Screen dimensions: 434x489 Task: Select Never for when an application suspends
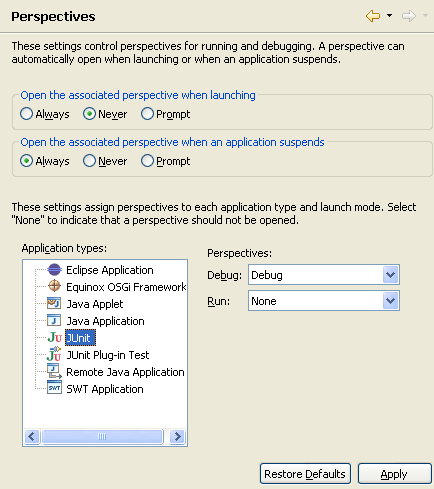(x=89, y=161)
